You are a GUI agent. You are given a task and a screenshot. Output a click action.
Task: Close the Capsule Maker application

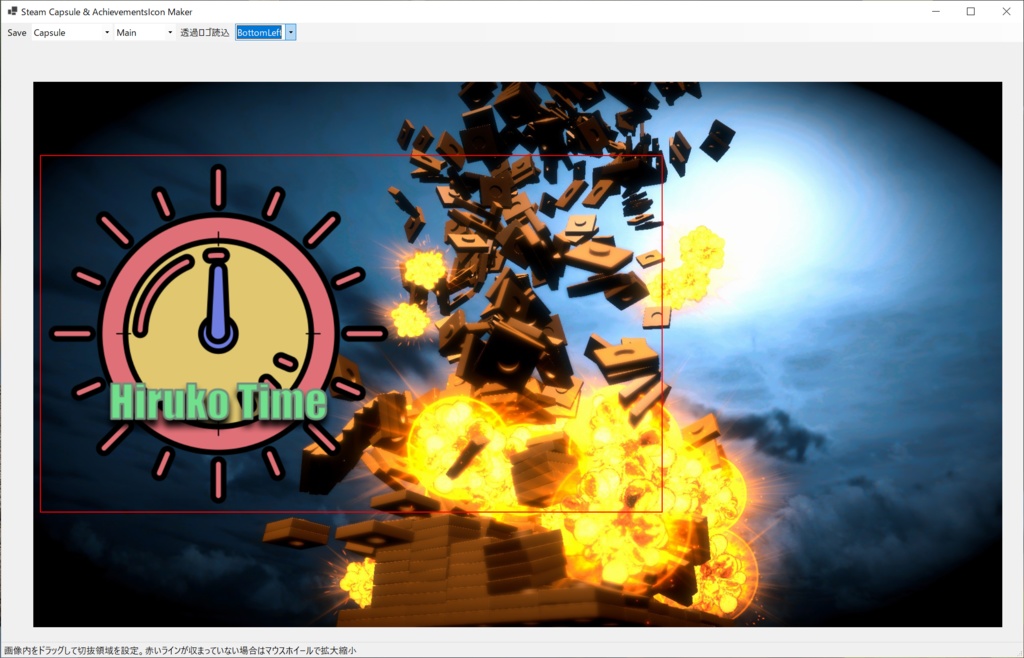pos(1006,11)
